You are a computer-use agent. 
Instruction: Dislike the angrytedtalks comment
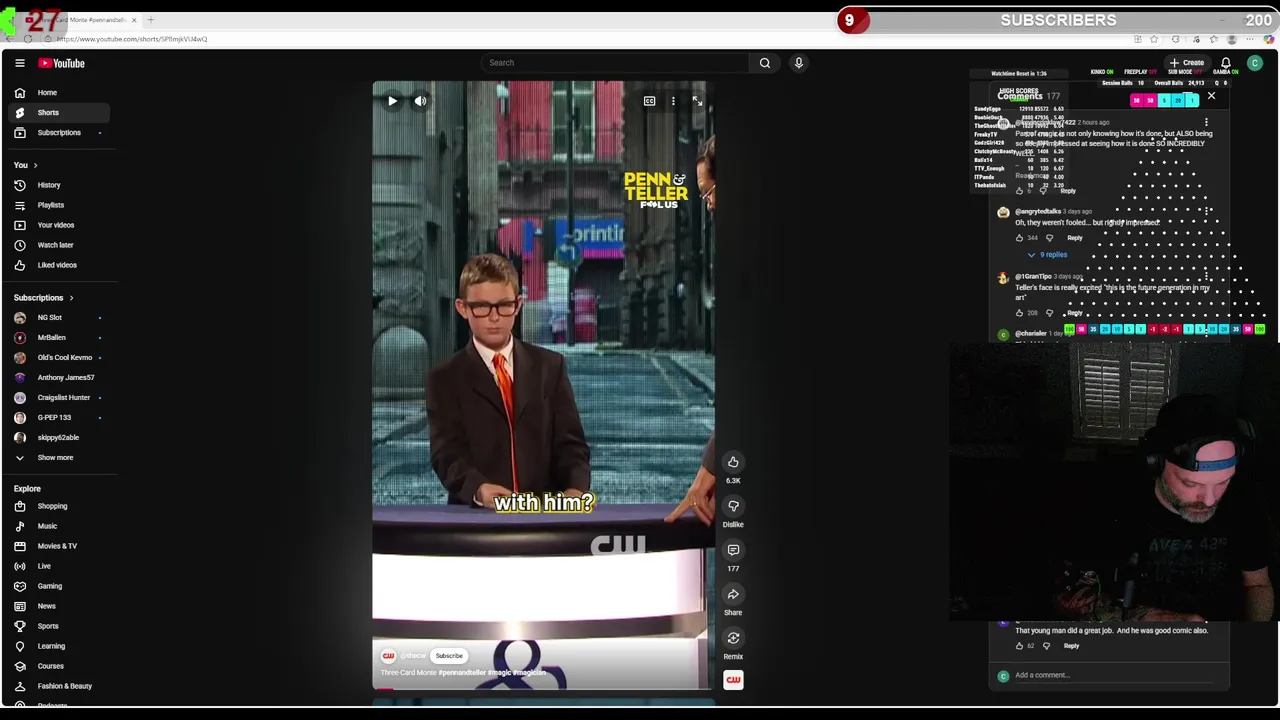click(1049, 238)
